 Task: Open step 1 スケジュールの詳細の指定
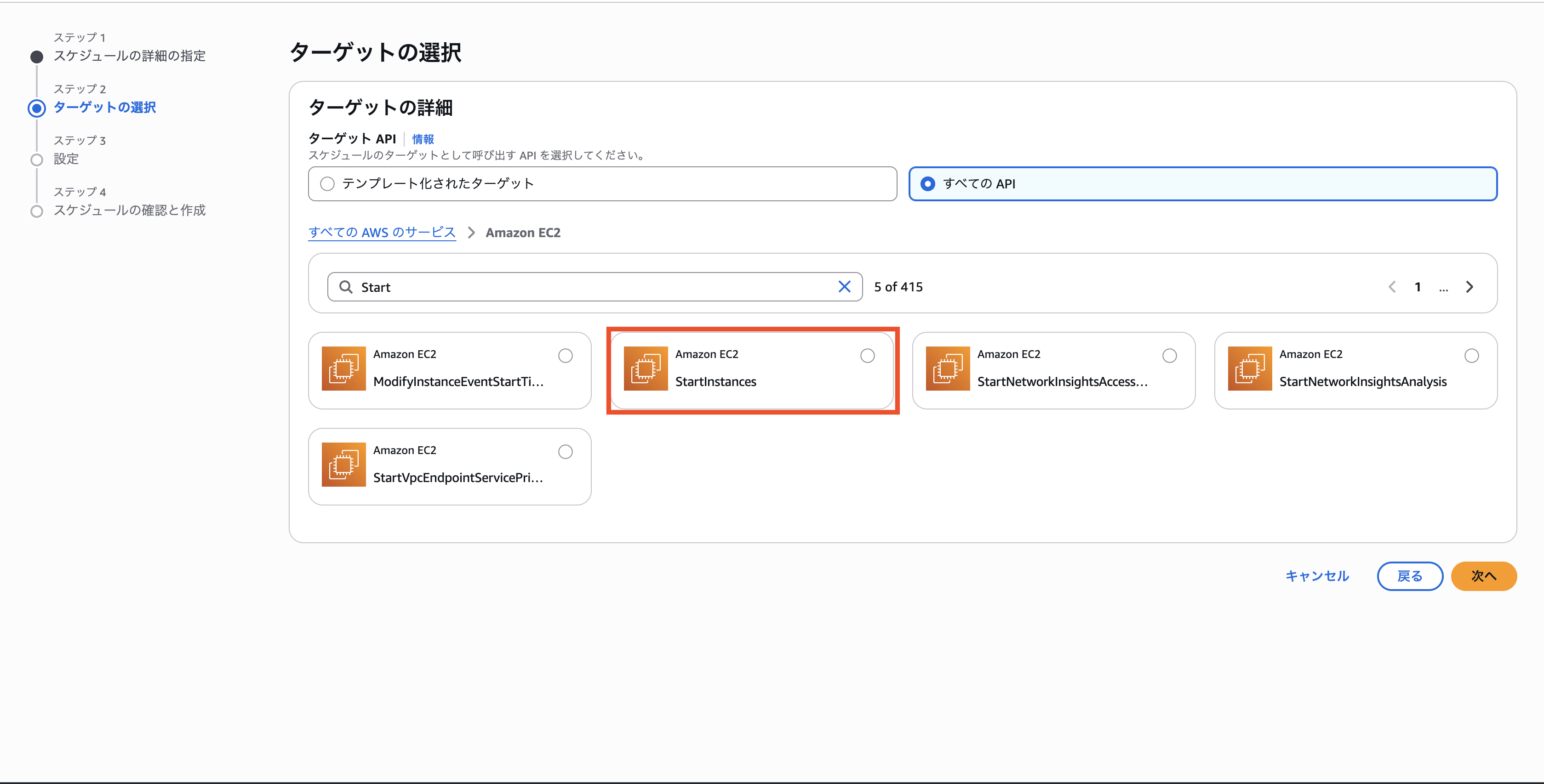pos(130,56)
